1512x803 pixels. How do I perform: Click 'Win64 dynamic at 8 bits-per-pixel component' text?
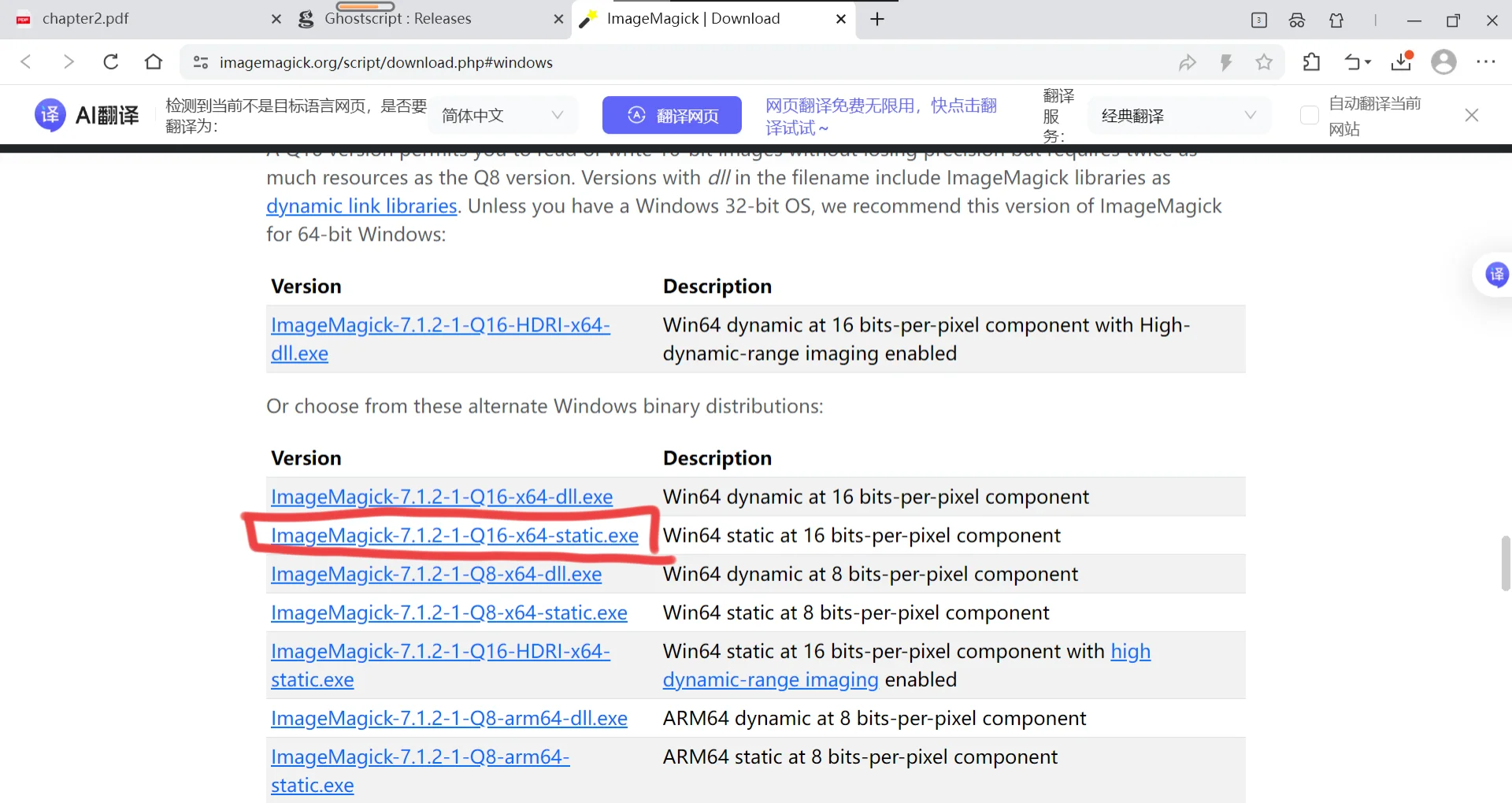(x=870, y=574)
